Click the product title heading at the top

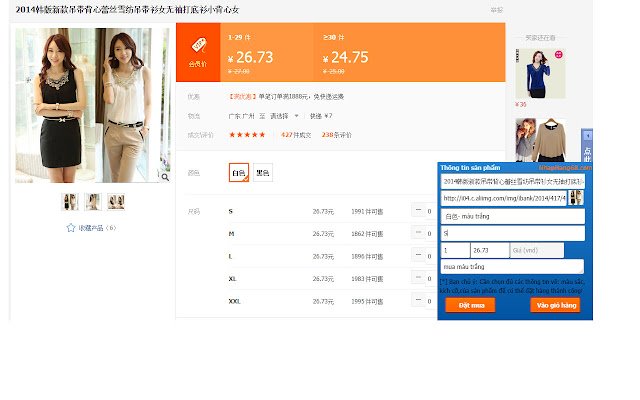(127, 10)
